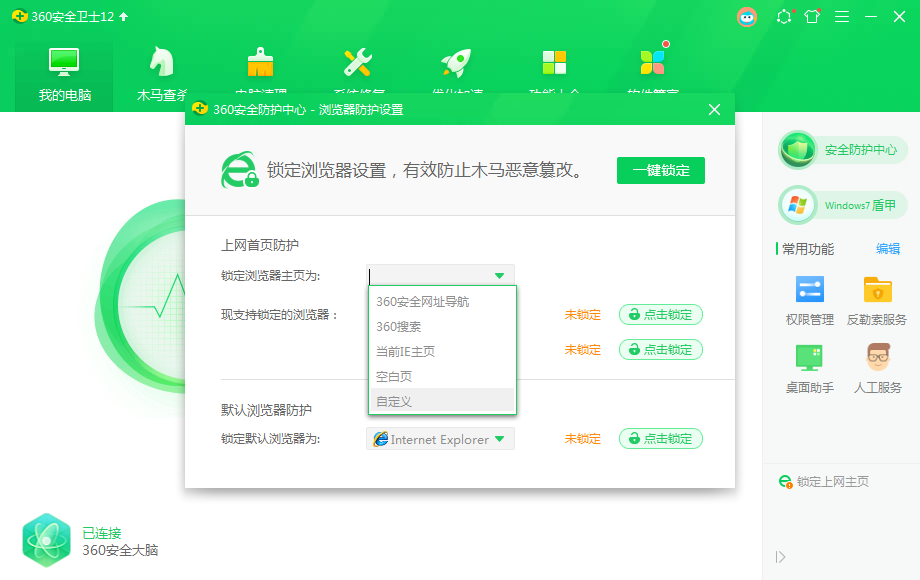Screen dimensions: 920x580
Task: Click the 一键锁定 button
Action: pos(661,171)
